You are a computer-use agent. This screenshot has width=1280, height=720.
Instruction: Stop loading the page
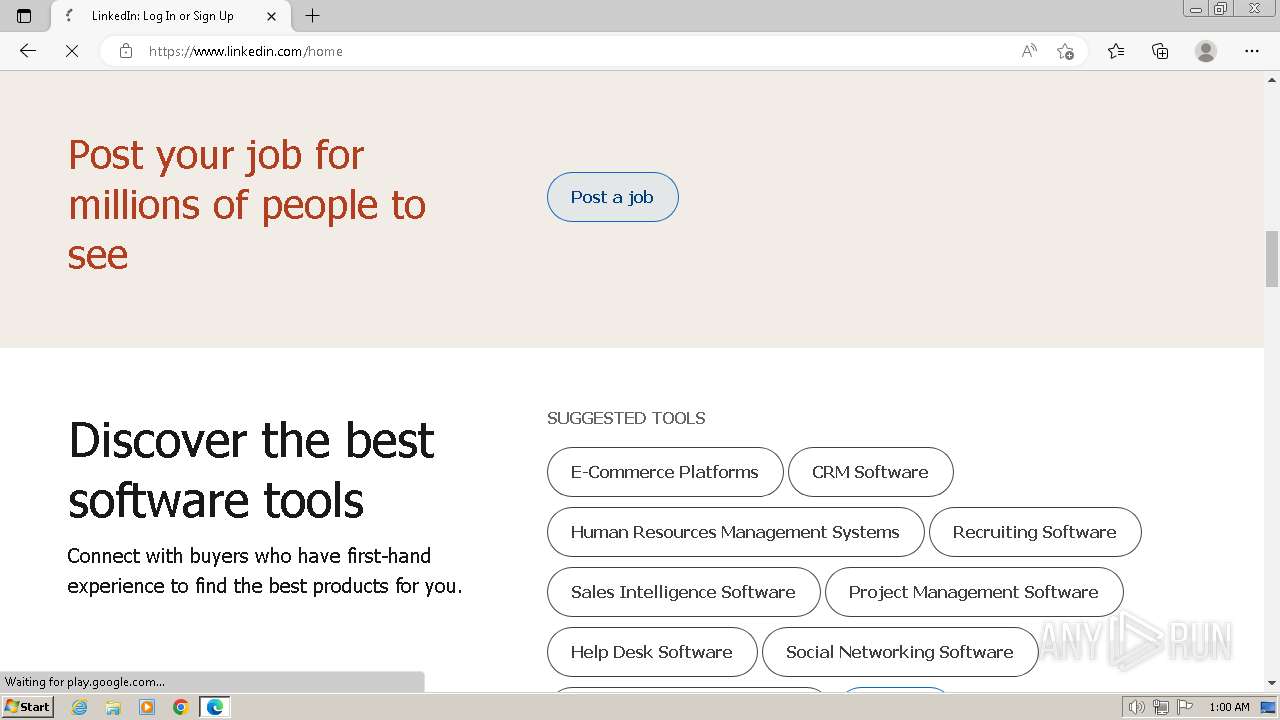tap(72, 51)
